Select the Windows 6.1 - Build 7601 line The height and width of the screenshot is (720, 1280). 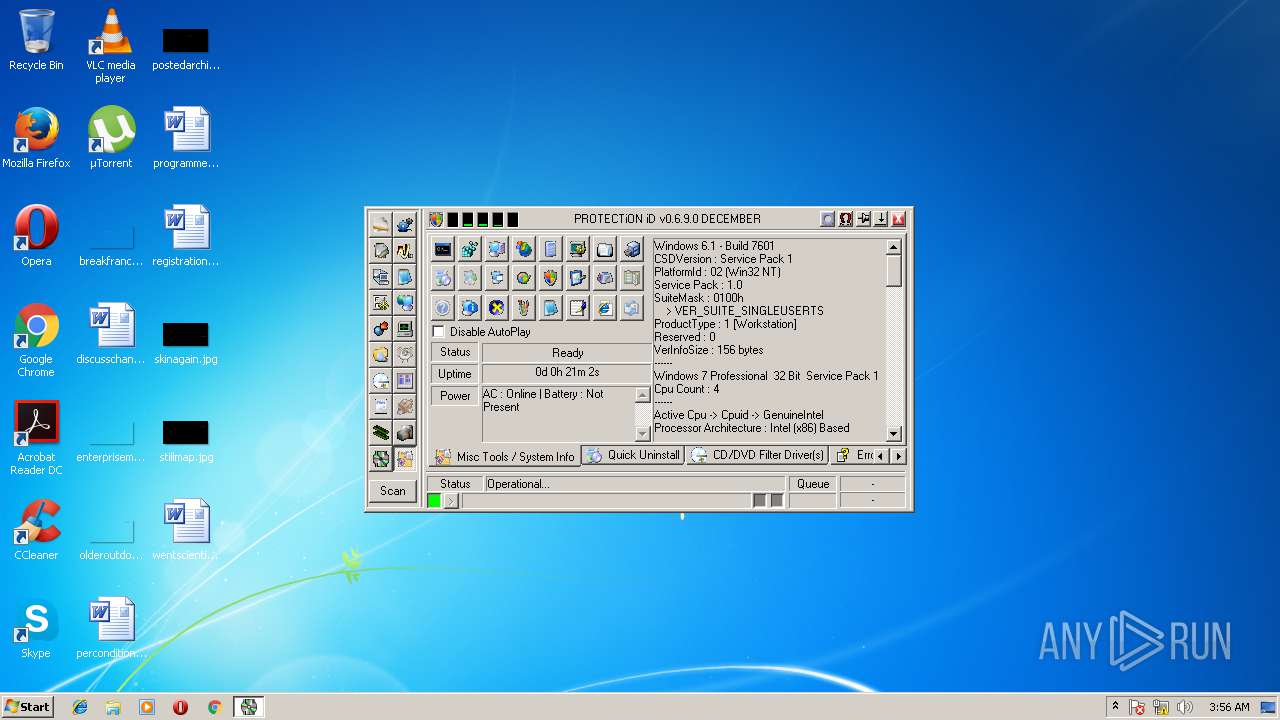pyautogui.click(x=714, y=246)
